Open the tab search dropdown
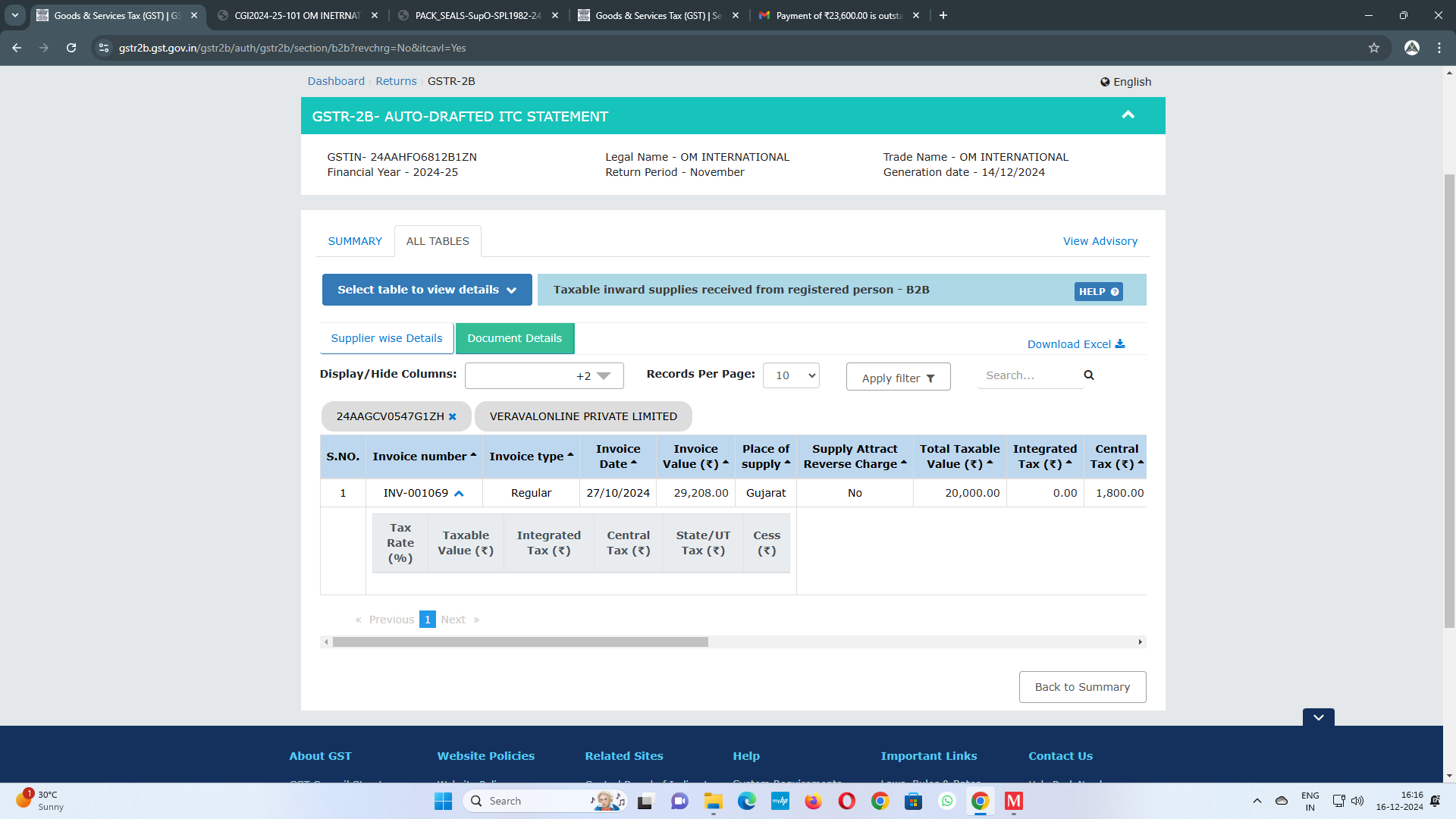 point(14,15)
